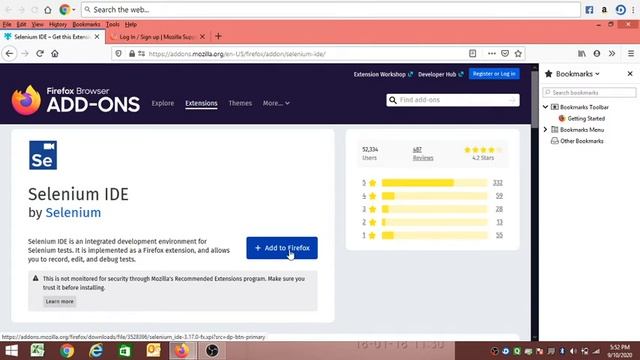The height and width of the screenshot is (360, 640).
Task: Bookmark this page with star icon
Action: 518,53
